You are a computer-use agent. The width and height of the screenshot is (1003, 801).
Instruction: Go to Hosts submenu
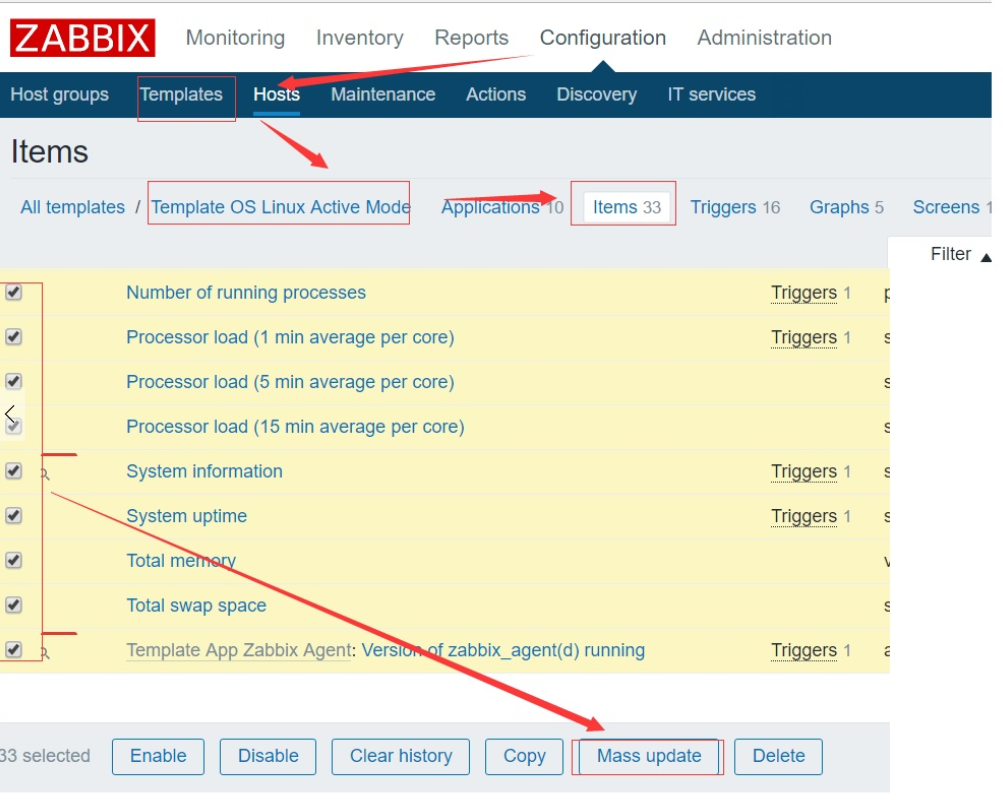(276, 95)
